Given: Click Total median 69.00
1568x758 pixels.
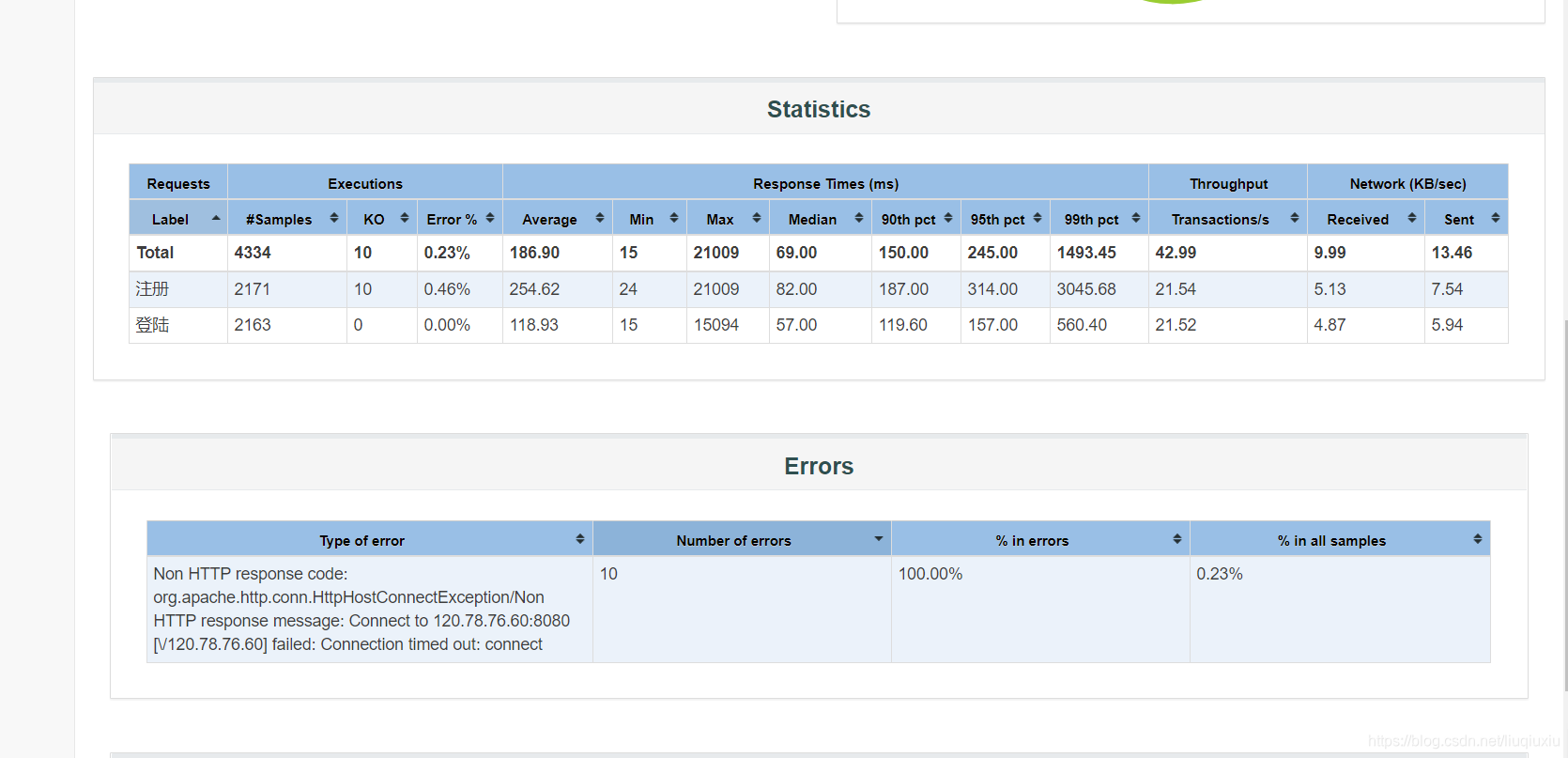Looking at the screenshot, I should tap(796, 253).
